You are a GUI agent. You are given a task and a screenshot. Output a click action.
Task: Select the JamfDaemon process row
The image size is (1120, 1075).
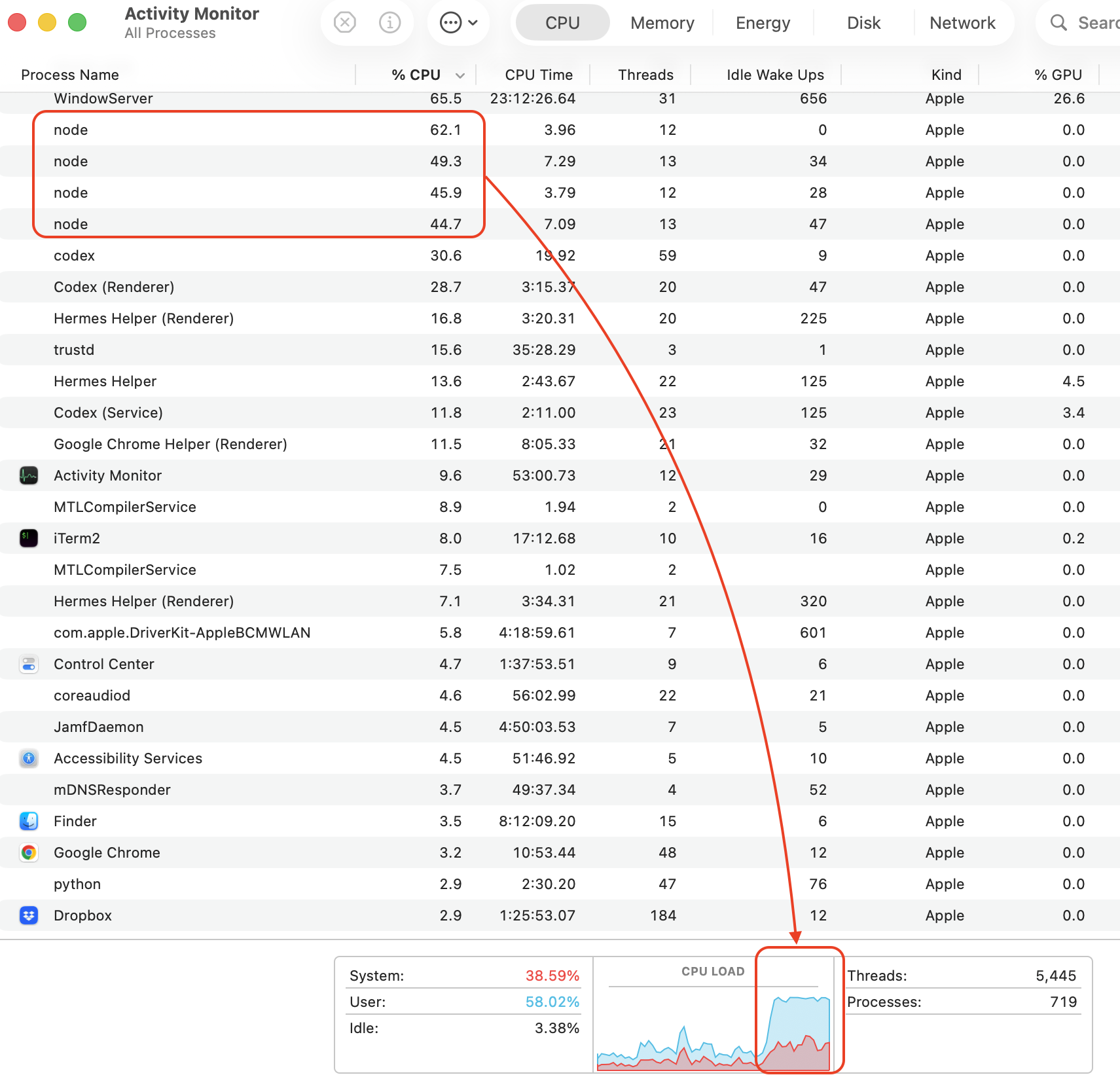click(x=560, y=727)
